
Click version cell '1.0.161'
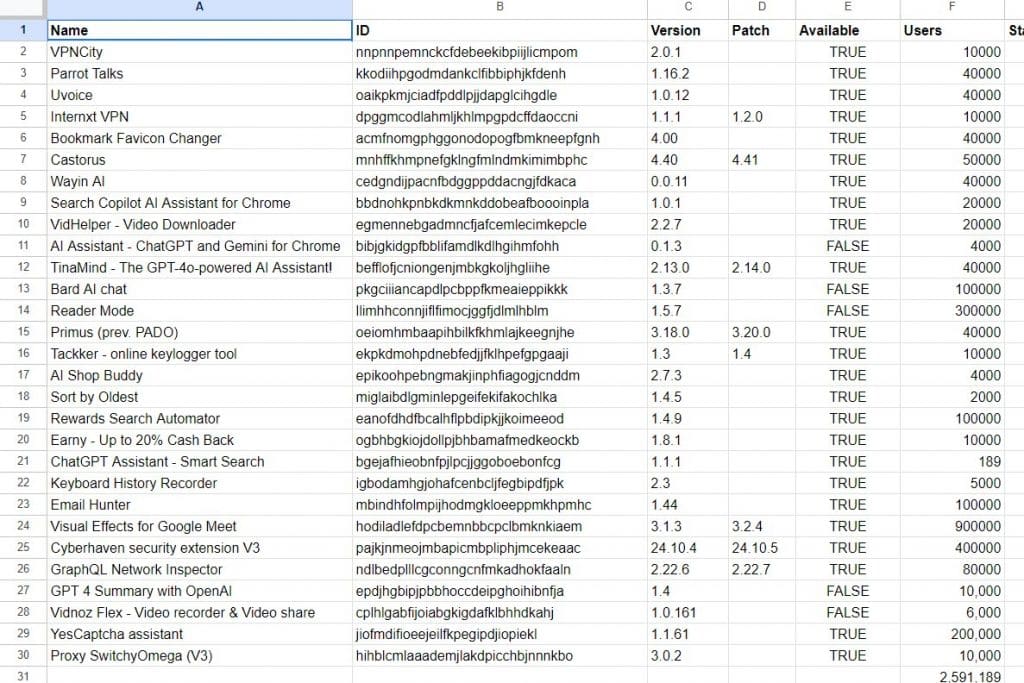[x=688, y=612]
